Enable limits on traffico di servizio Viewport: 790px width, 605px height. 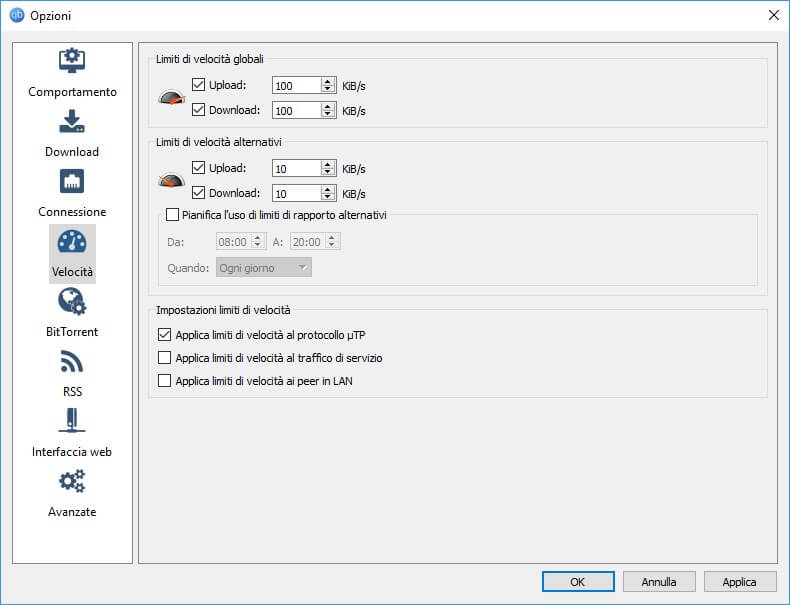(x=164, y=358)
